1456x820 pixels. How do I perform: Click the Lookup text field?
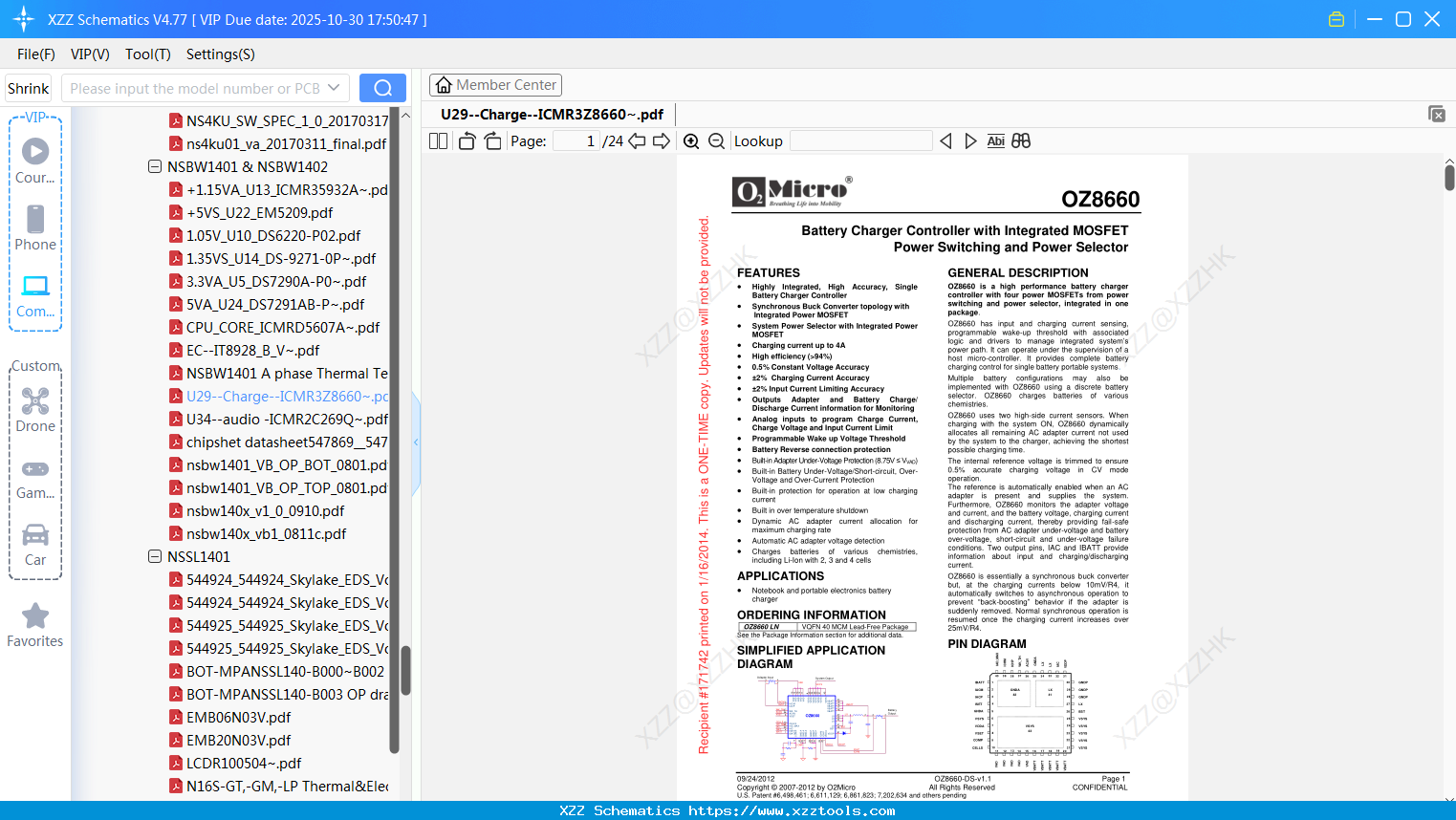point(861,141)
